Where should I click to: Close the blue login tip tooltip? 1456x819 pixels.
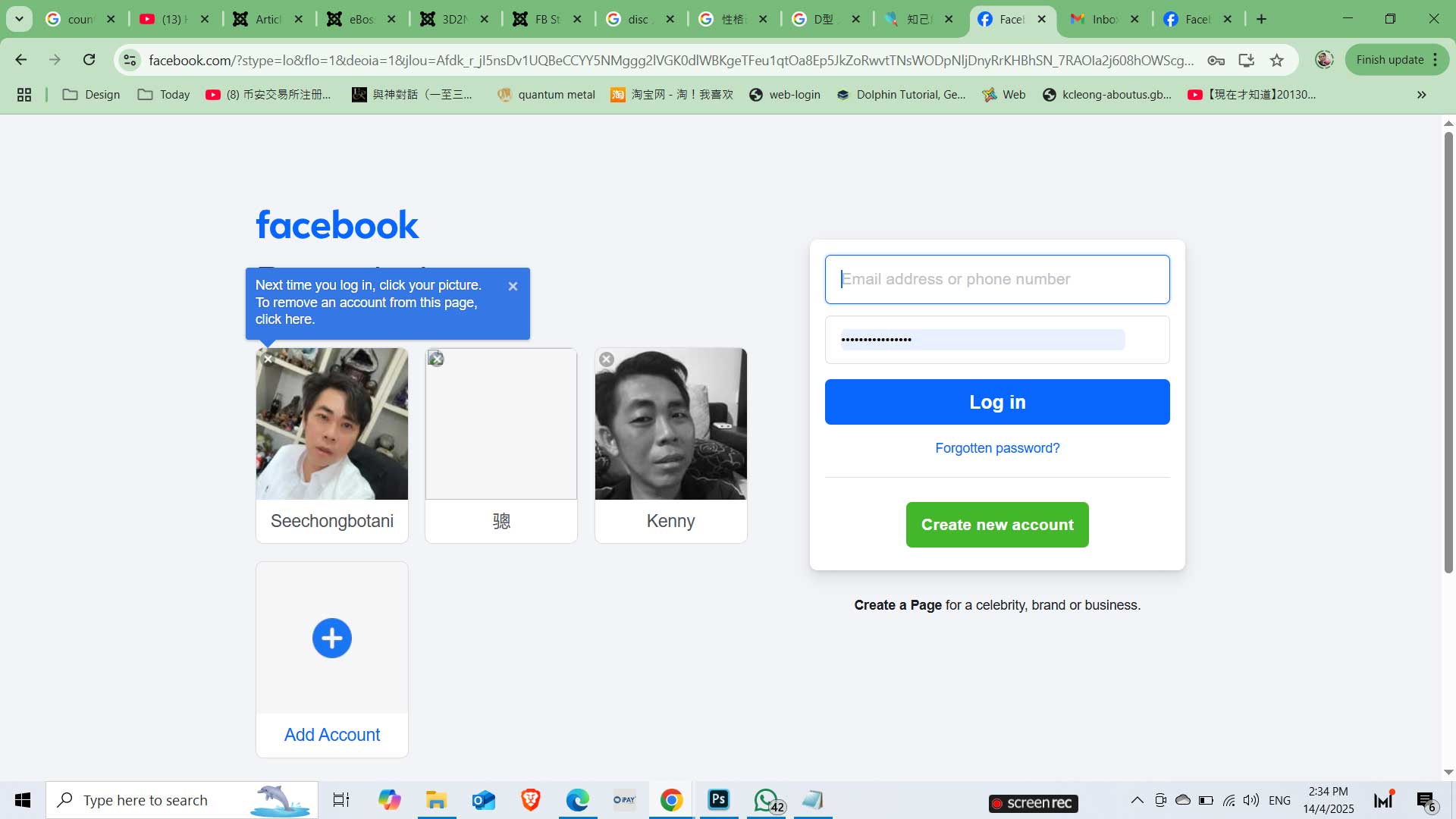513,287
